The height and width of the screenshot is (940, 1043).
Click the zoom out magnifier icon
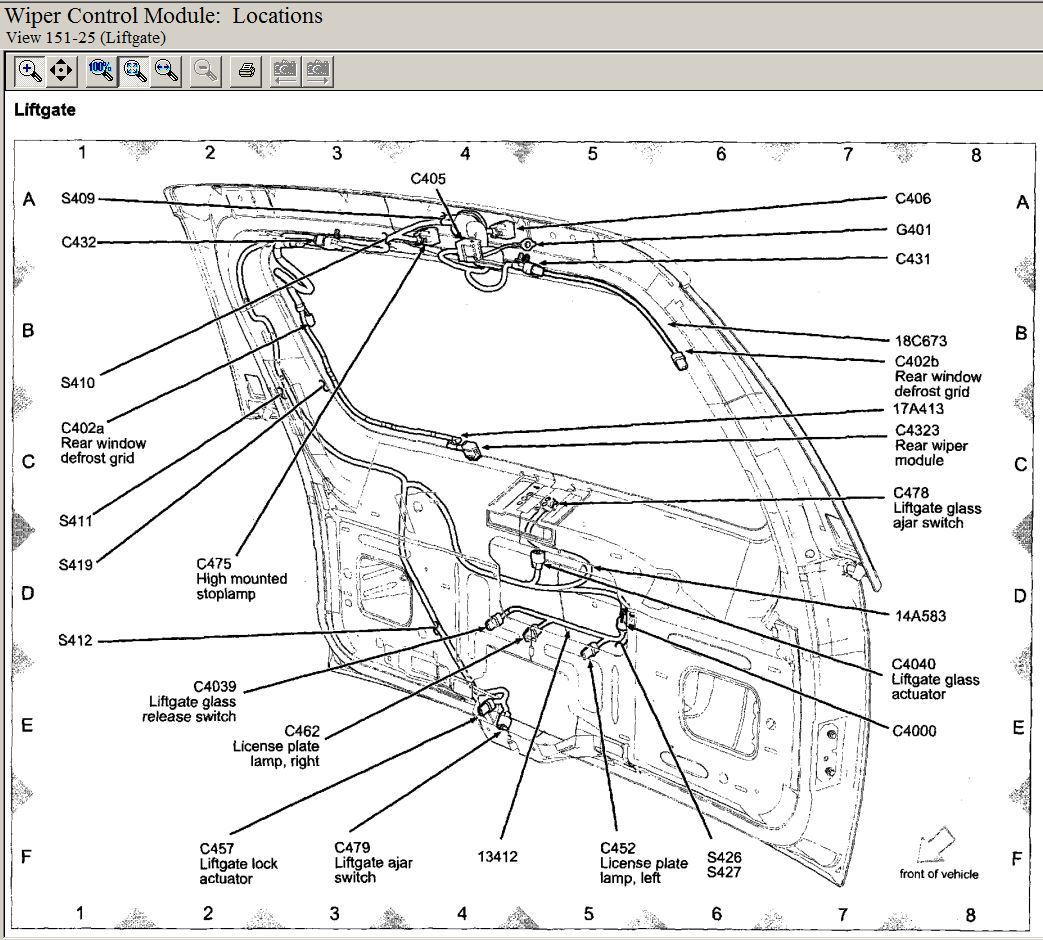pos(205,71)
